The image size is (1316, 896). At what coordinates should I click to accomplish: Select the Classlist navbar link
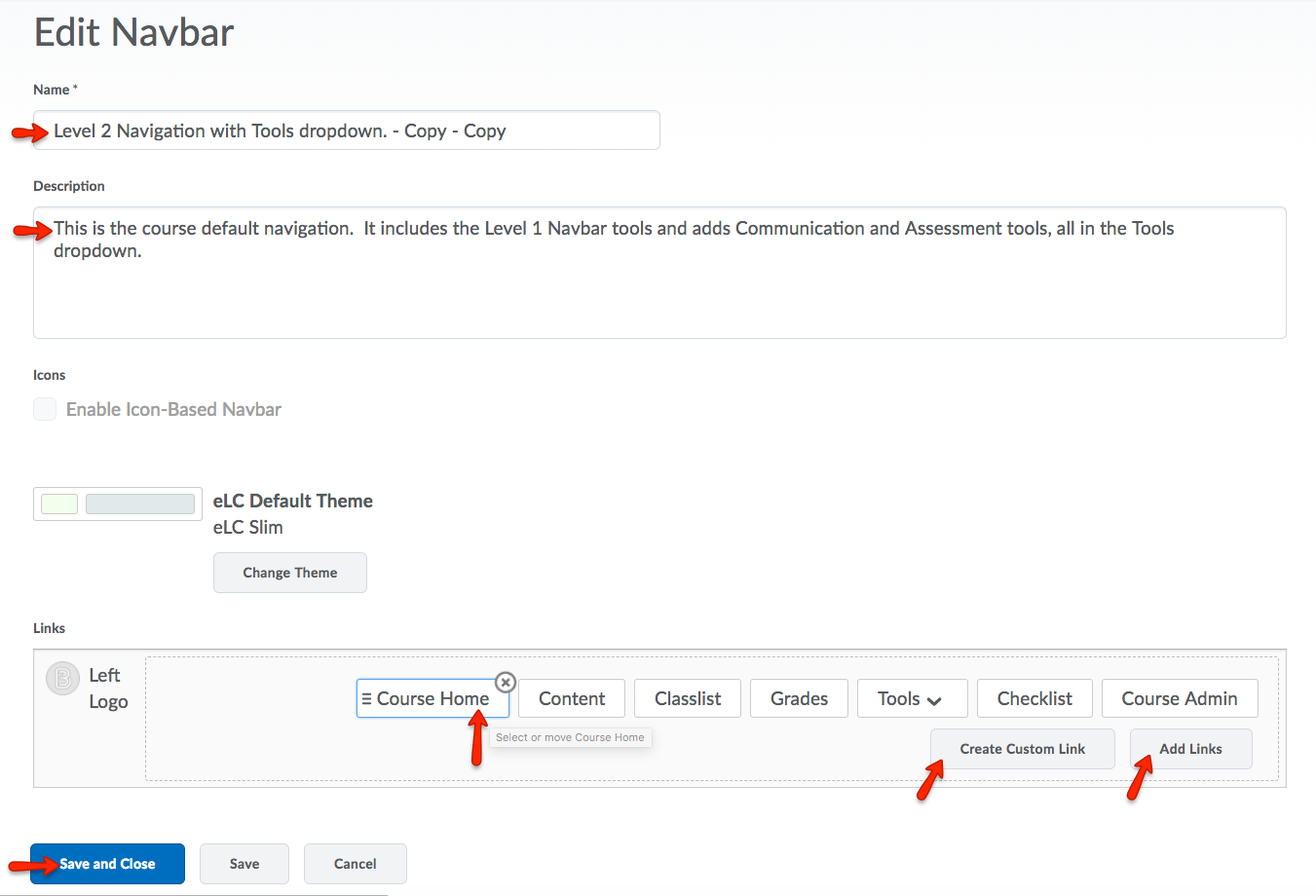[x=687, y=699]
